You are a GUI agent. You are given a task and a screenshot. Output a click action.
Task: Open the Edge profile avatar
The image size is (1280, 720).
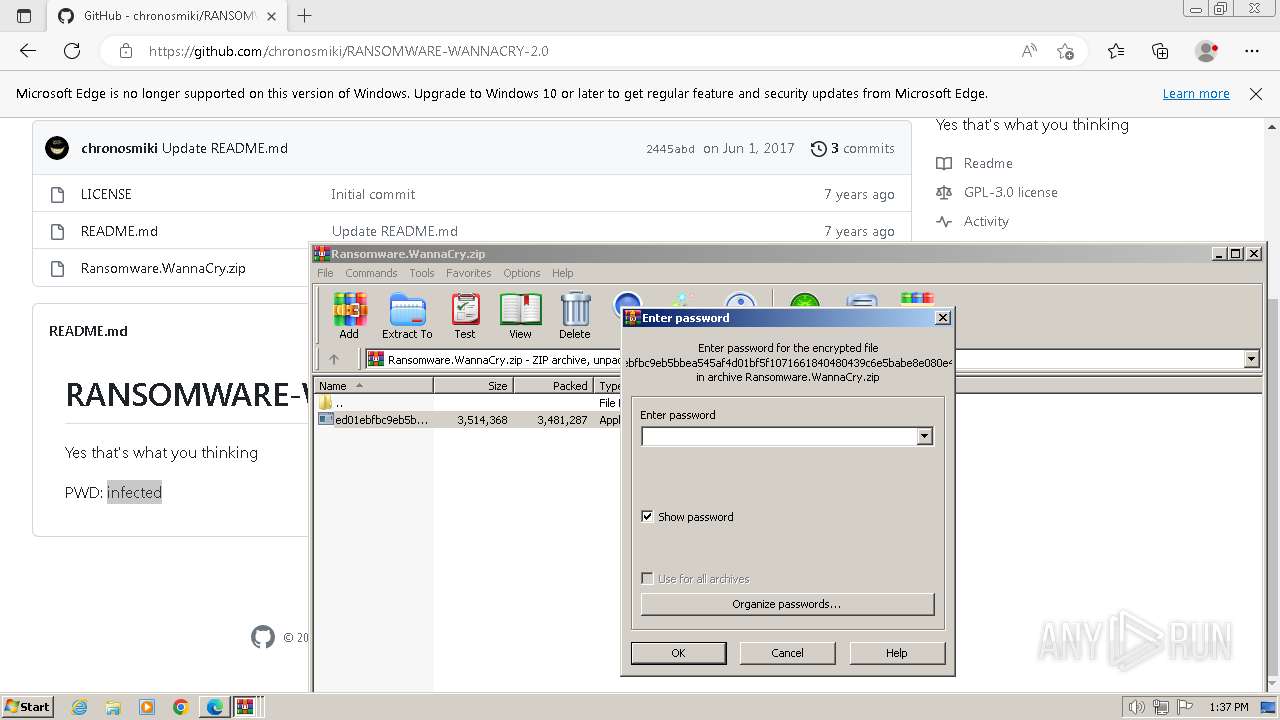point(1206,51)
